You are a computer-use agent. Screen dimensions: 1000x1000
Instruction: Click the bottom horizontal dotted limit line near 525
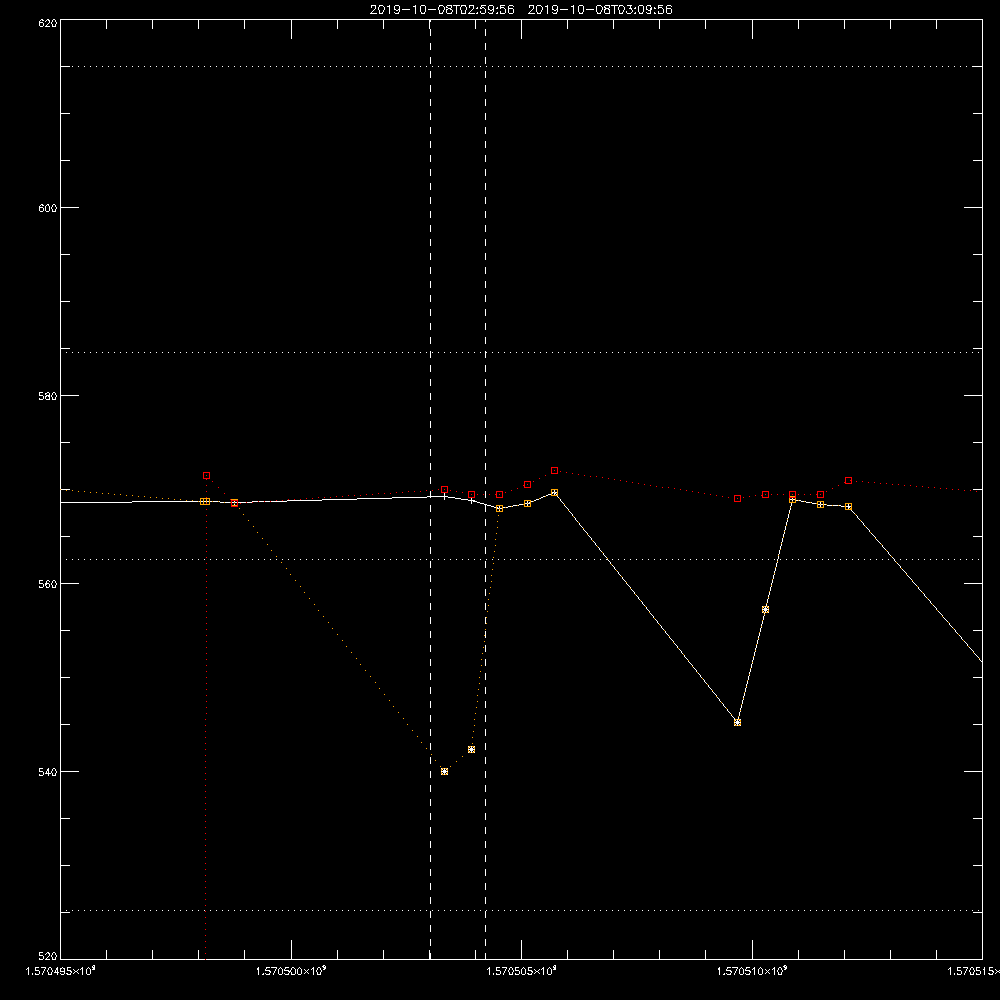[x=521, y=911]
